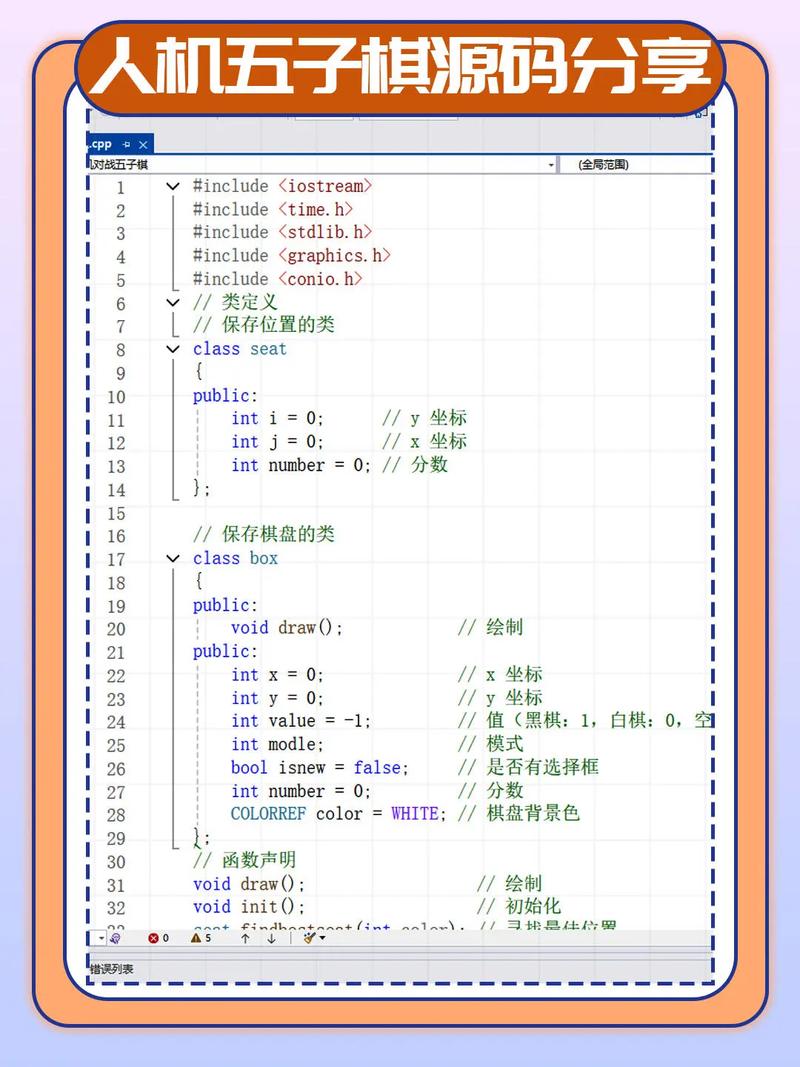Click the fold marker beside class seat

(x=172, y=349)
